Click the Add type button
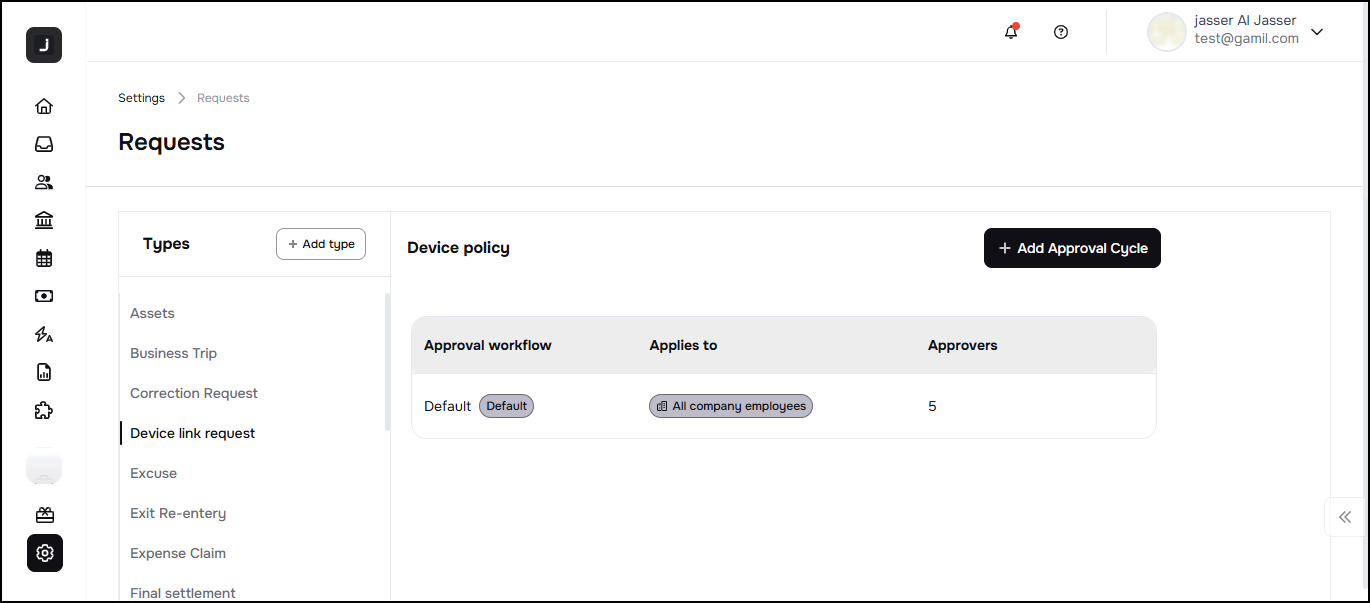The height and width of the screenshot is (603, 1370). pos(321,244)
